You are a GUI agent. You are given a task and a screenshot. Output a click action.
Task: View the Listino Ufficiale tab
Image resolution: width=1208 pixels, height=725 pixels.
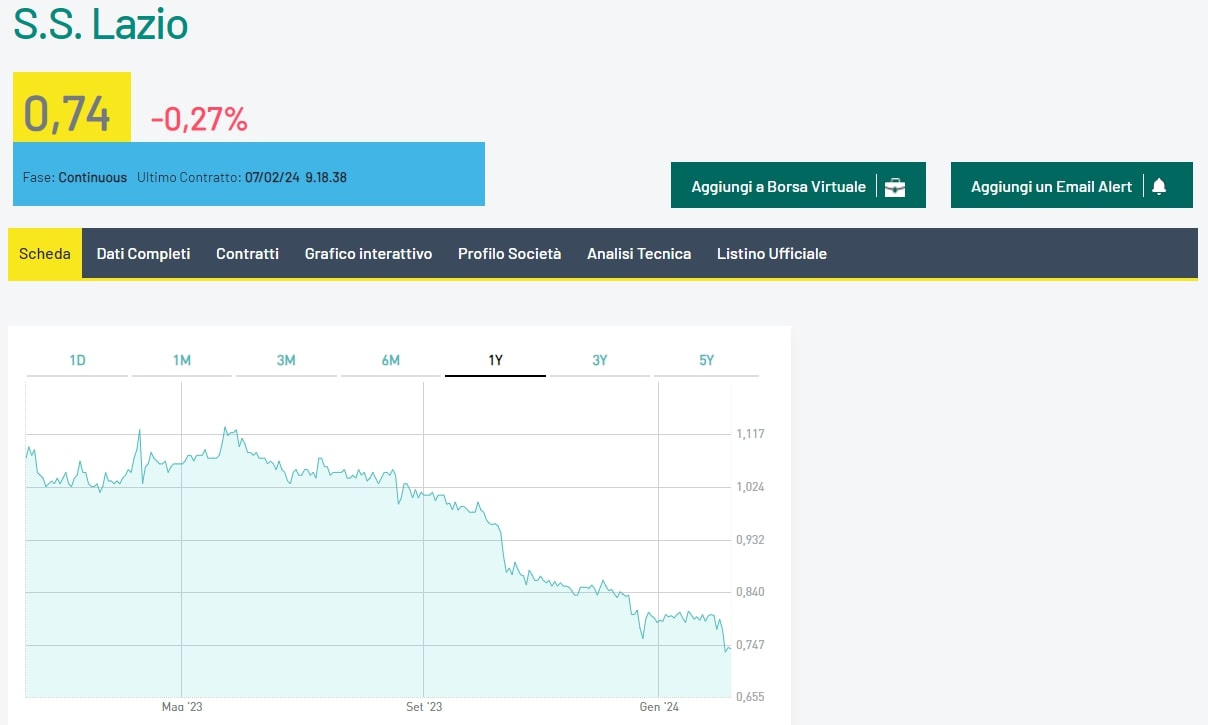tap(772, 253)
